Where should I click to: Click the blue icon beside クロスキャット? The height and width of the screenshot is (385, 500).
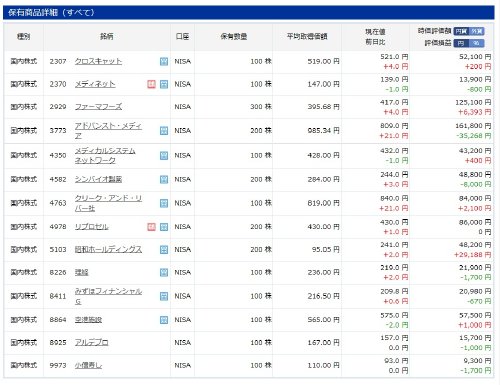tap(164, 61)
